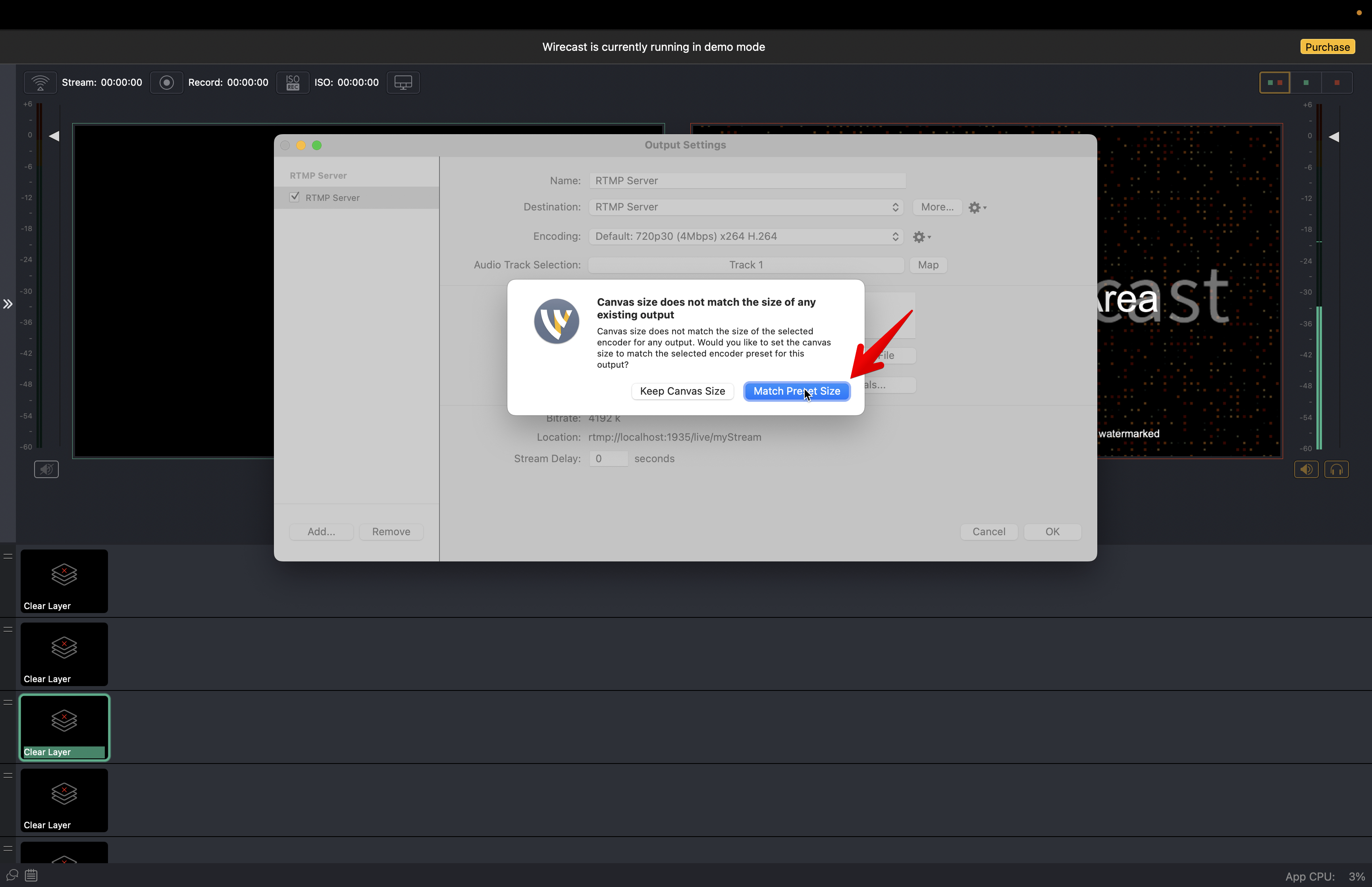
Task: Cancel the Output Settings dialog
Action: [x=989, y=532]
